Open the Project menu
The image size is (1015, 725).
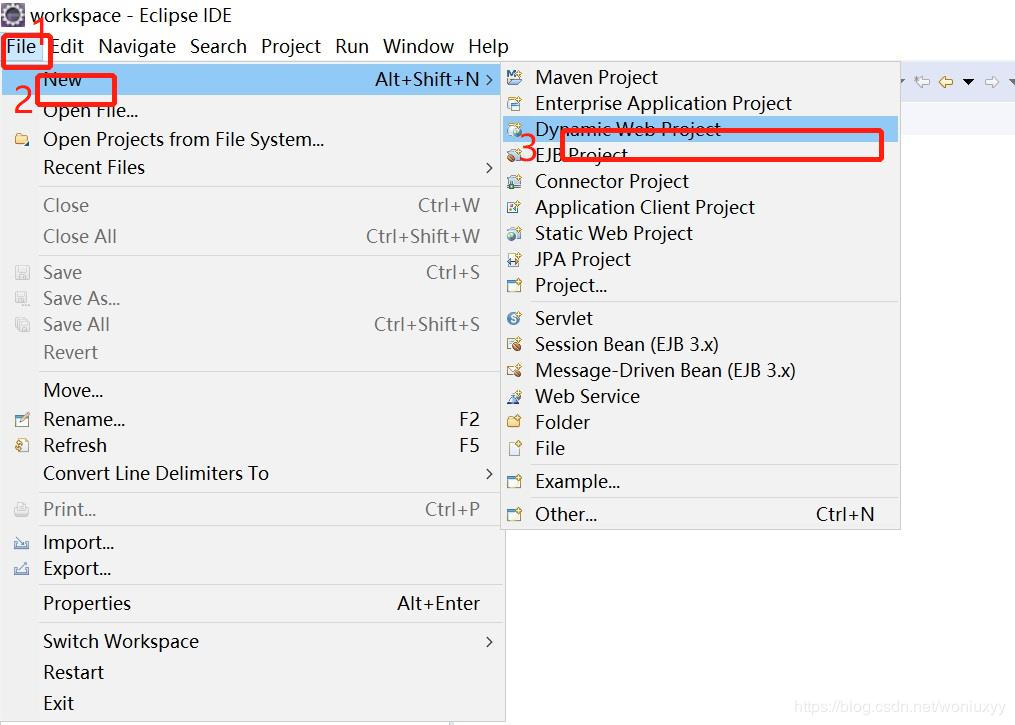click(x=291, y=47)
